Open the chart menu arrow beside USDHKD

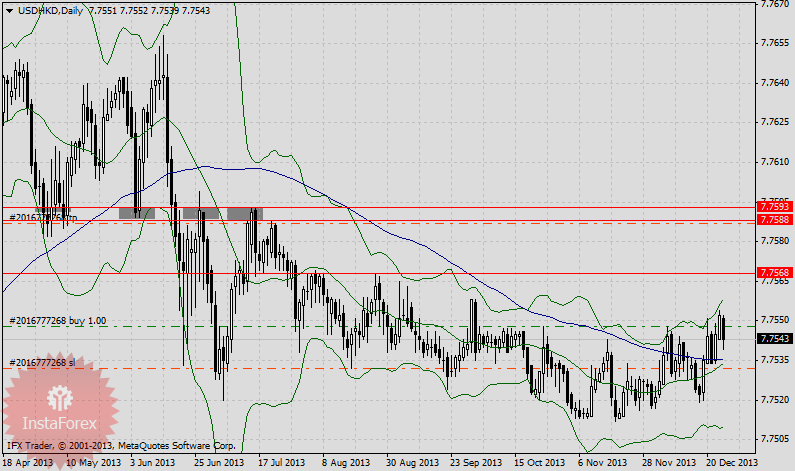pos(9,11)
